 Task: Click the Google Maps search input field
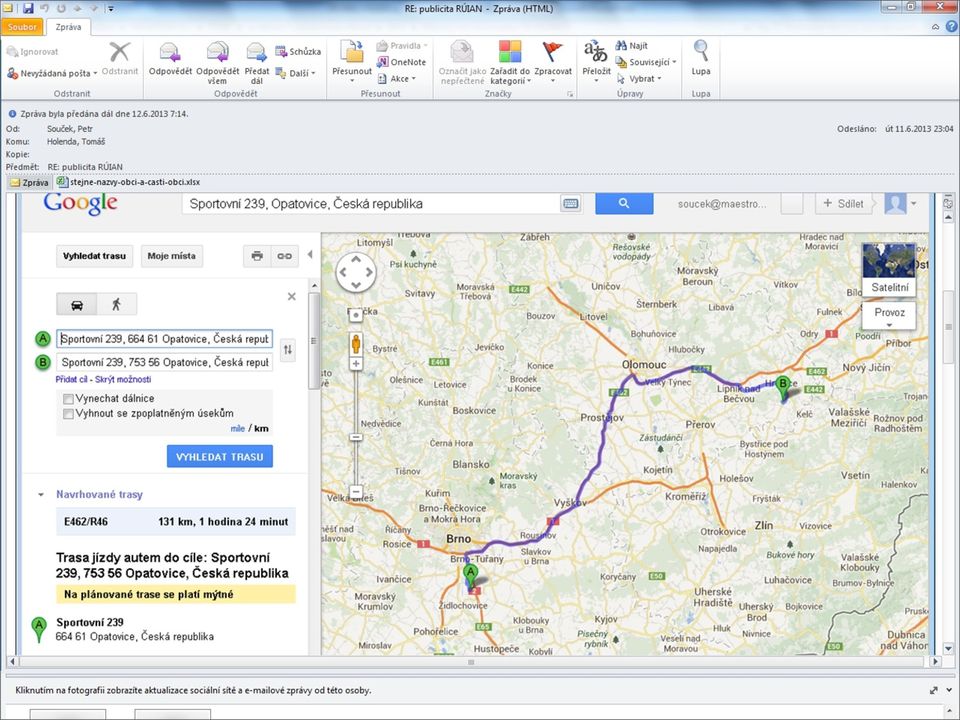coord(371,204)
